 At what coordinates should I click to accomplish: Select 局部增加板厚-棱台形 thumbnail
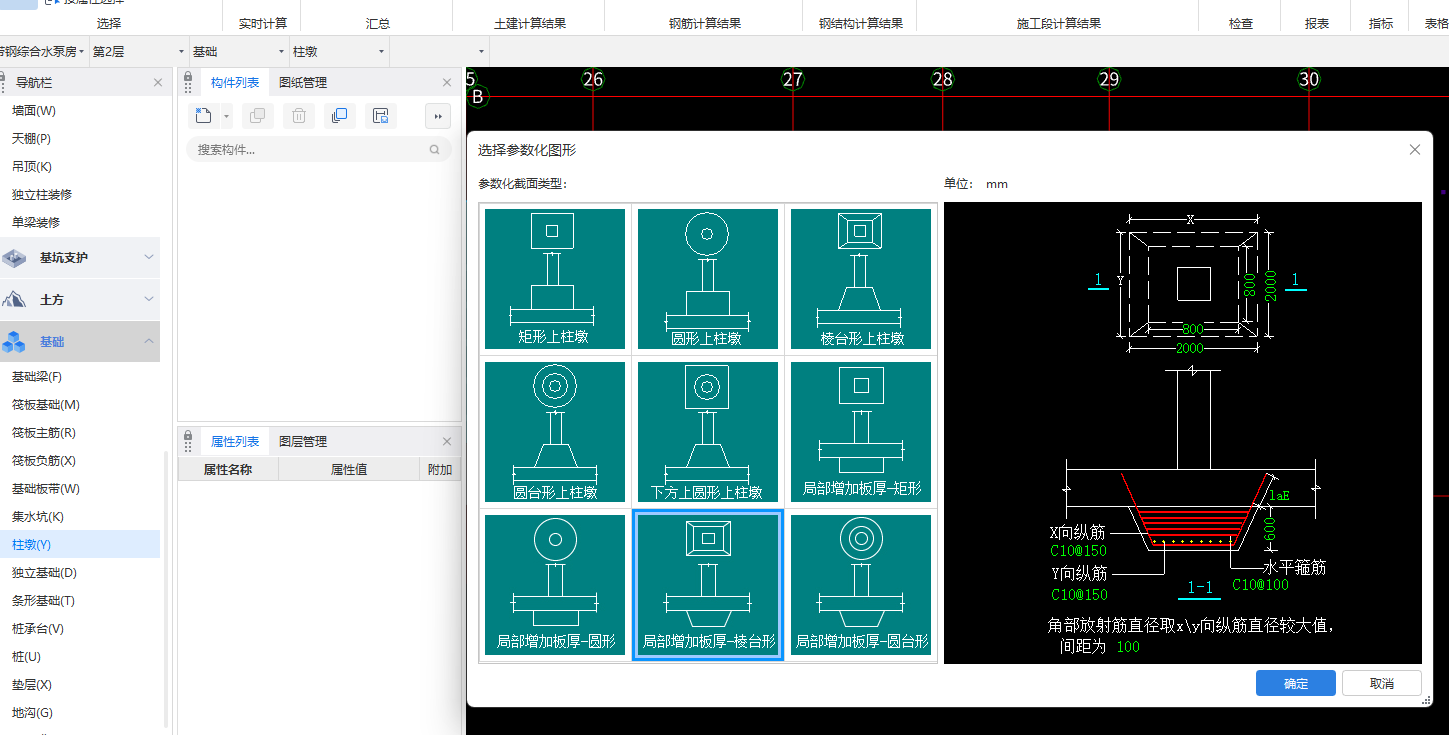coord(707,584)
